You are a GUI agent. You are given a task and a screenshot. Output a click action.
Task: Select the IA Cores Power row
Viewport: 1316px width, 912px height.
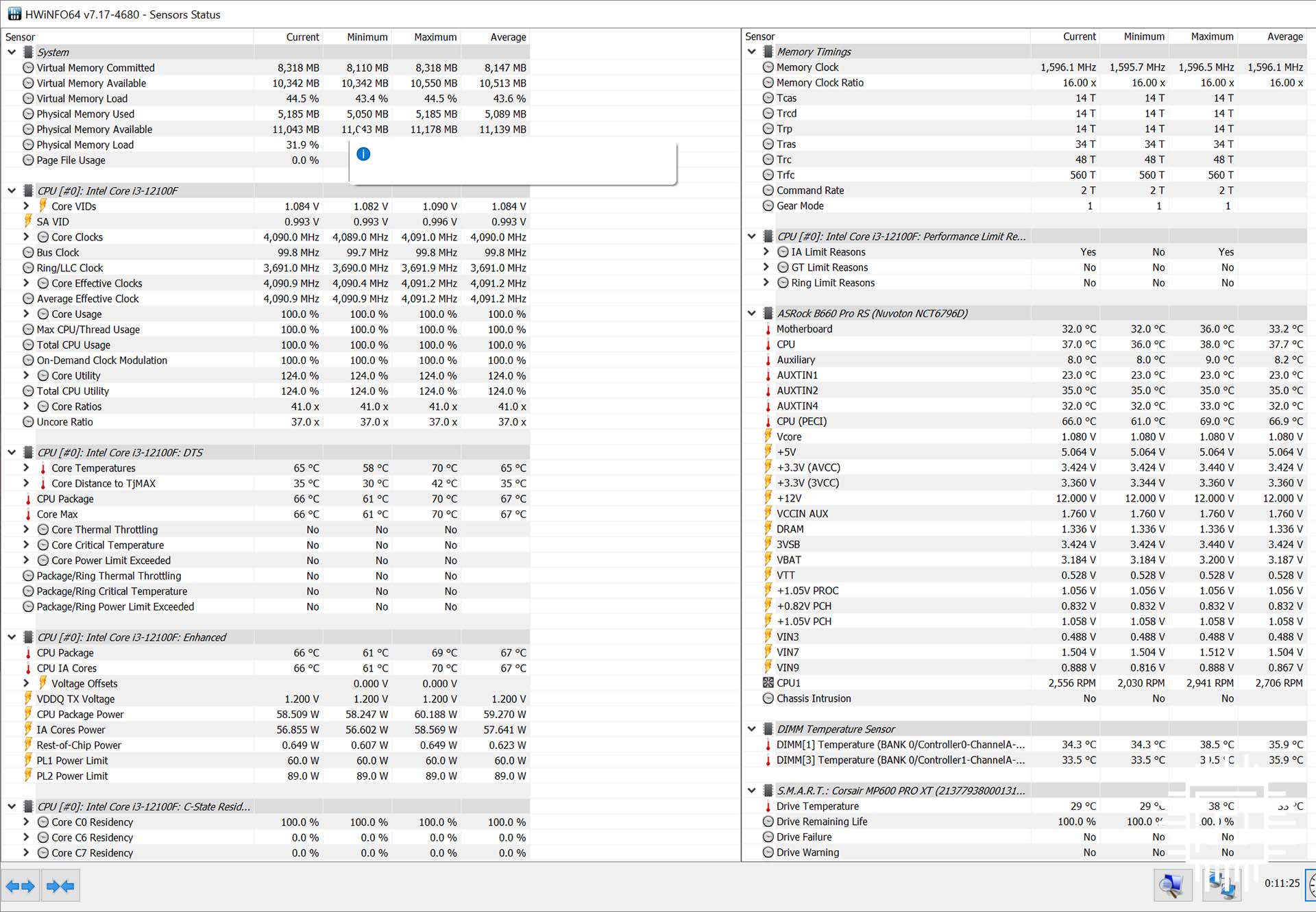(x=266, y=730)
